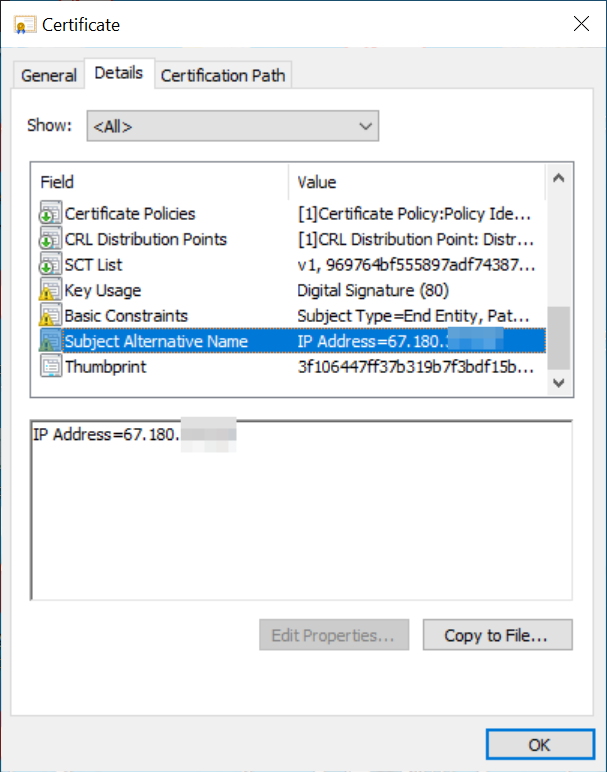Click the Basic Constraints warning icon
Image resolution: width=607 pixels, height=772 pixels.
(50, 316)
